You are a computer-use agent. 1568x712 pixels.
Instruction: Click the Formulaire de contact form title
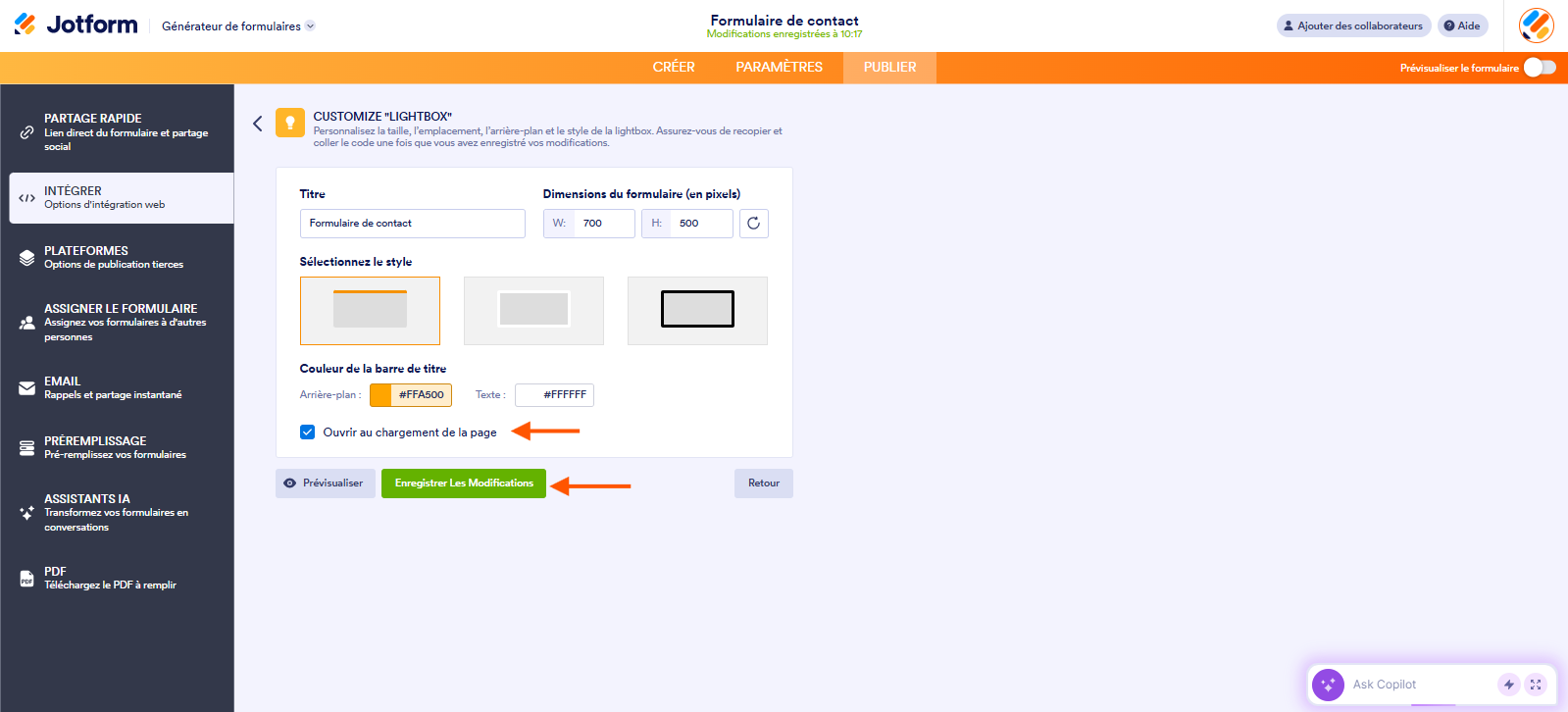click(784, 21)
